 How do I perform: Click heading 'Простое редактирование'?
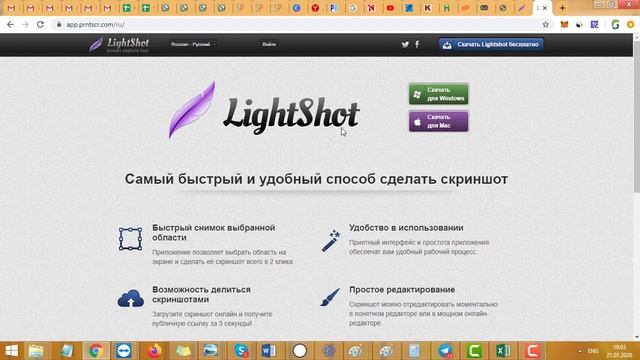coord(402,289)
